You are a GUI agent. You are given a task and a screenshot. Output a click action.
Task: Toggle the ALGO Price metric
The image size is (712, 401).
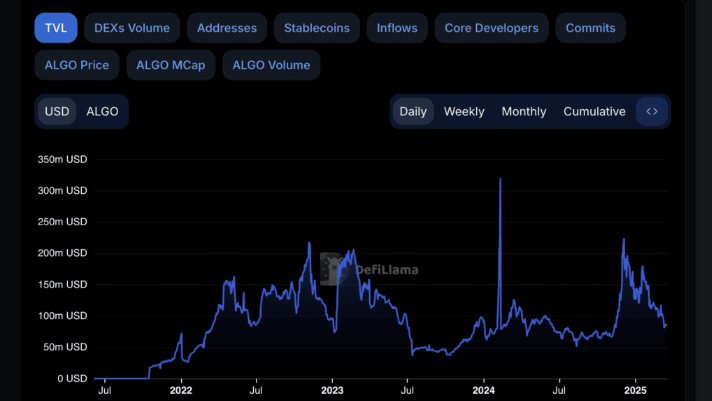(x=78, y=65)
